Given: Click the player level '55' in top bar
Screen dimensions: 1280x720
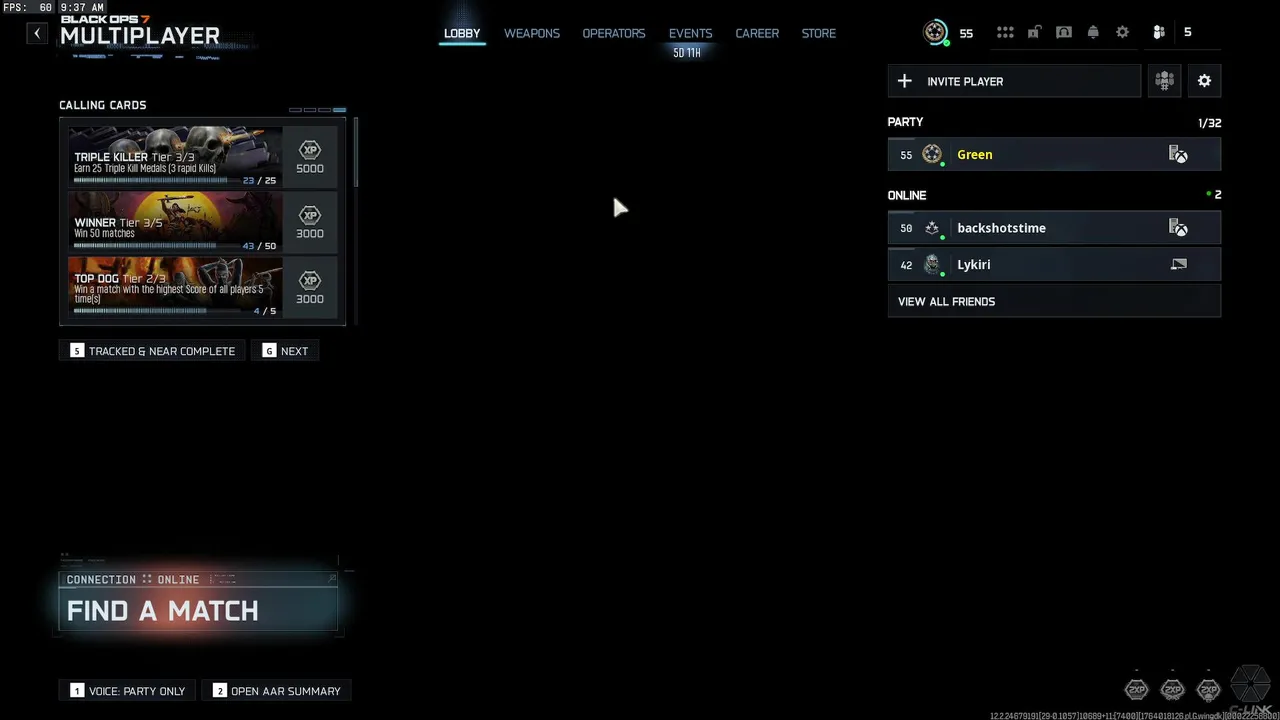Looking at the screenshot, I should 966,33.
